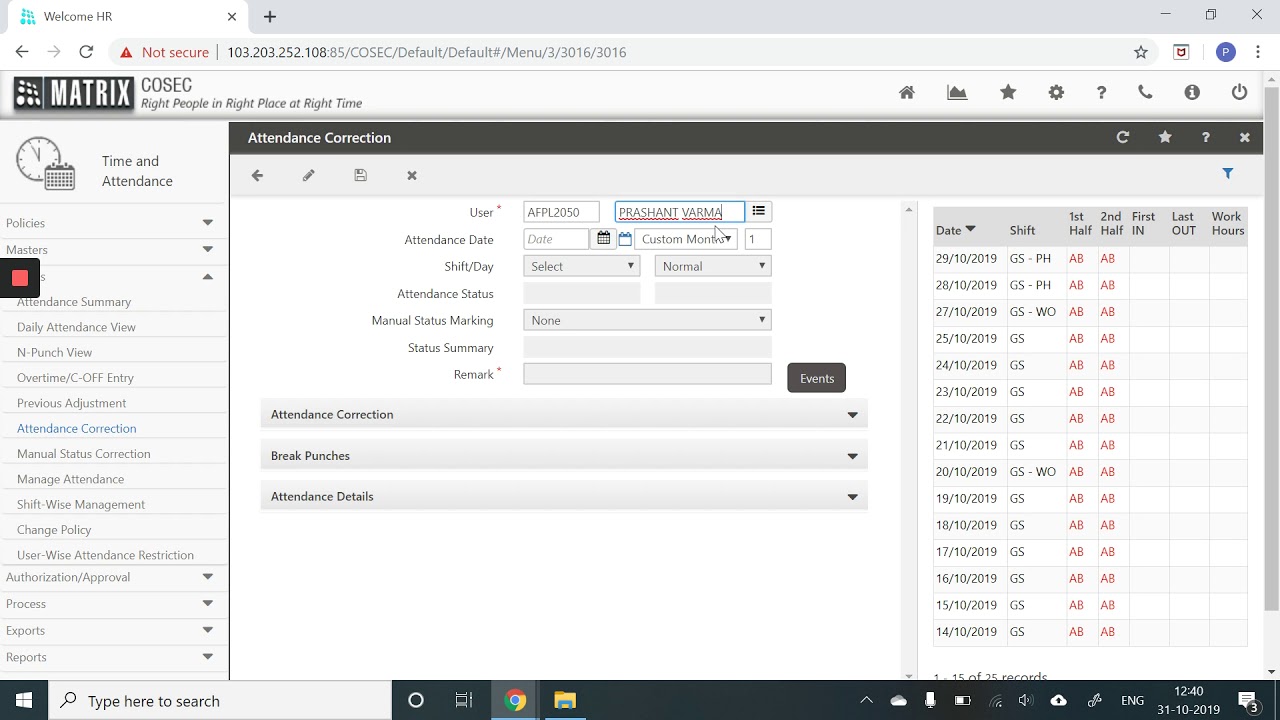Click the info icon in header

tap(1192, 92)
